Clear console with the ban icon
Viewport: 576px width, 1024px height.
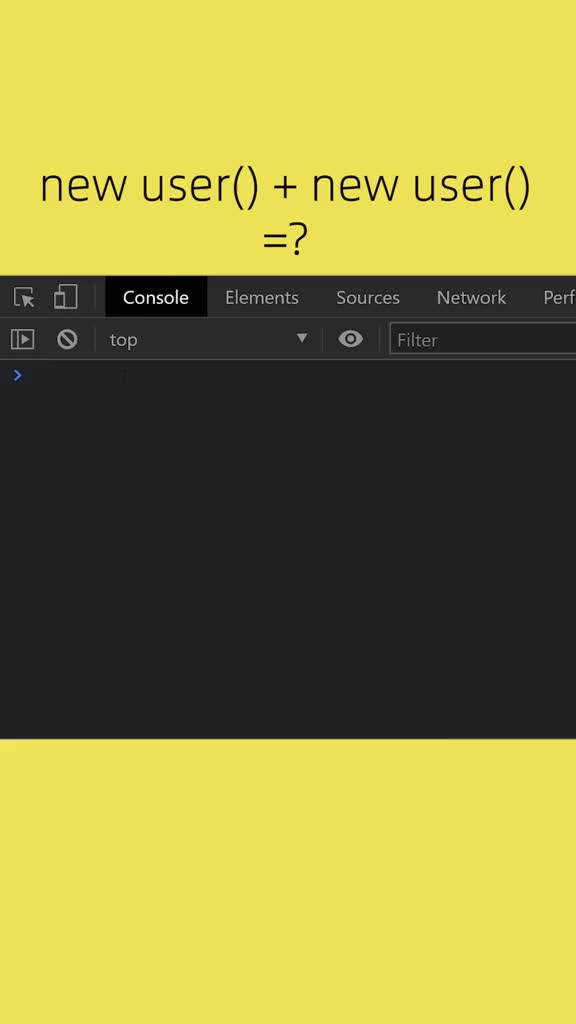(67, 339)
